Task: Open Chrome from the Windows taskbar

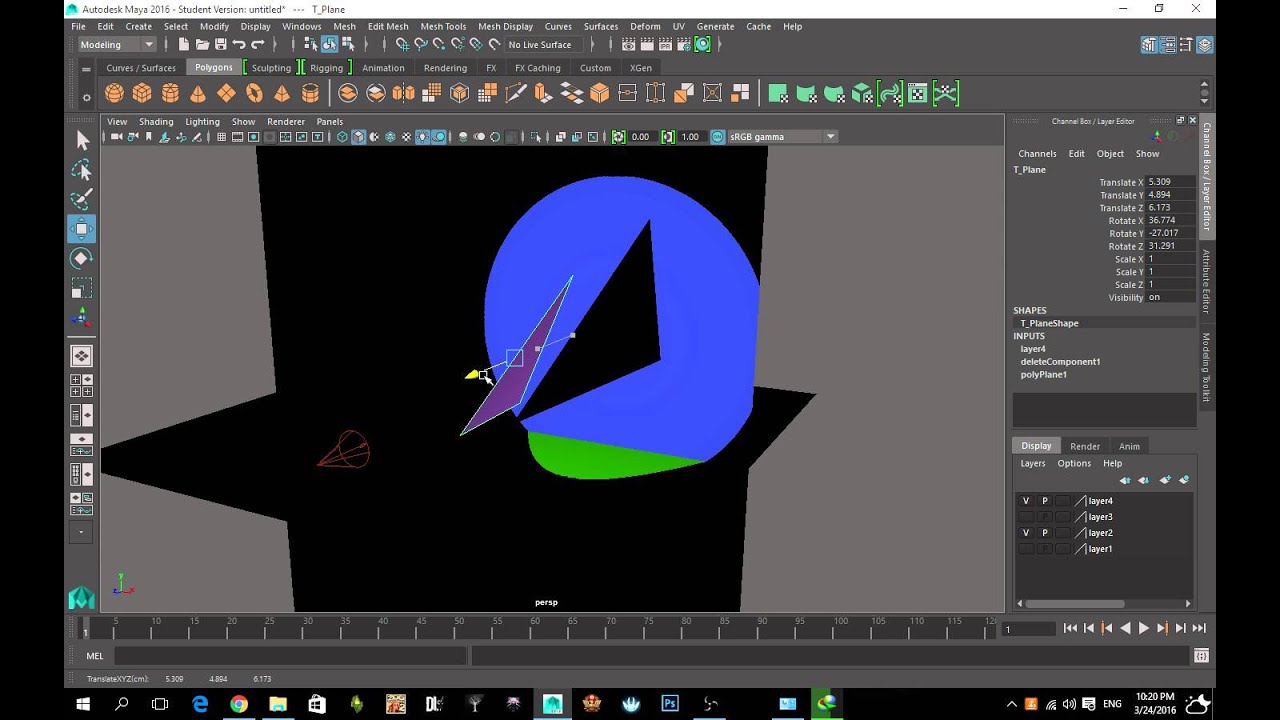Action: [238, 704]
